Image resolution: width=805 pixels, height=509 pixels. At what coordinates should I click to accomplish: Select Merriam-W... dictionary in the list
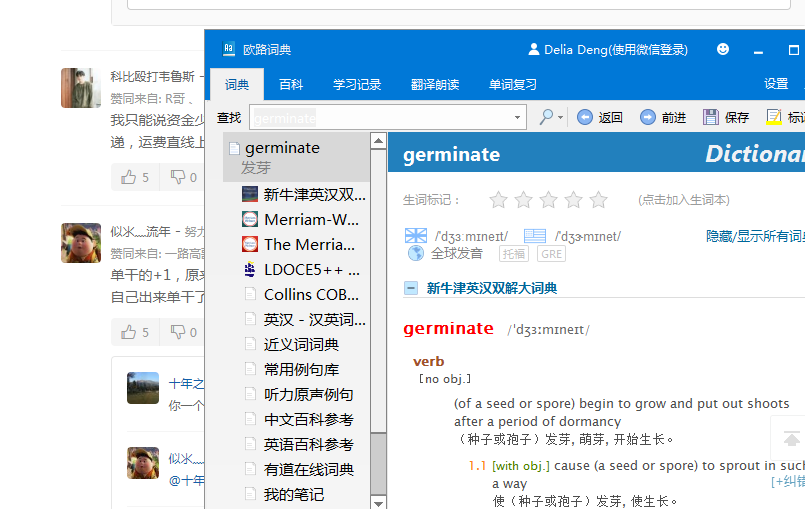click(x=301, y=220)
